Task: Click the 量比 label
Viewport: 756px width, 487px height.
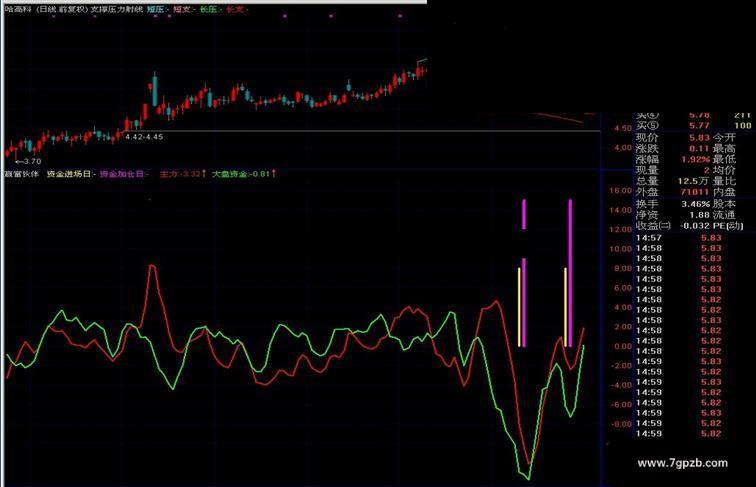Action: click(724, 181)
